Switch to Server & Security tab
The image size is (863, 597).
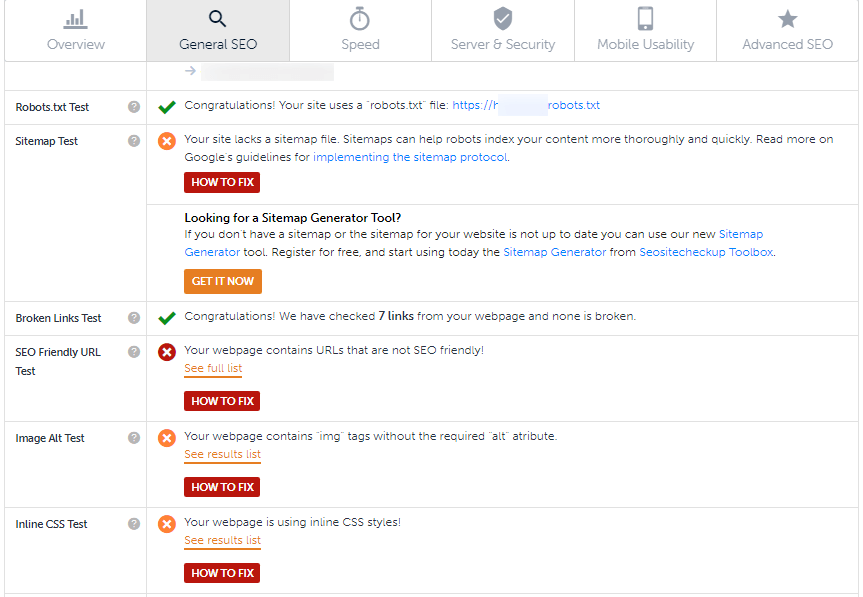pyautogui.click(x=503, y=31)
